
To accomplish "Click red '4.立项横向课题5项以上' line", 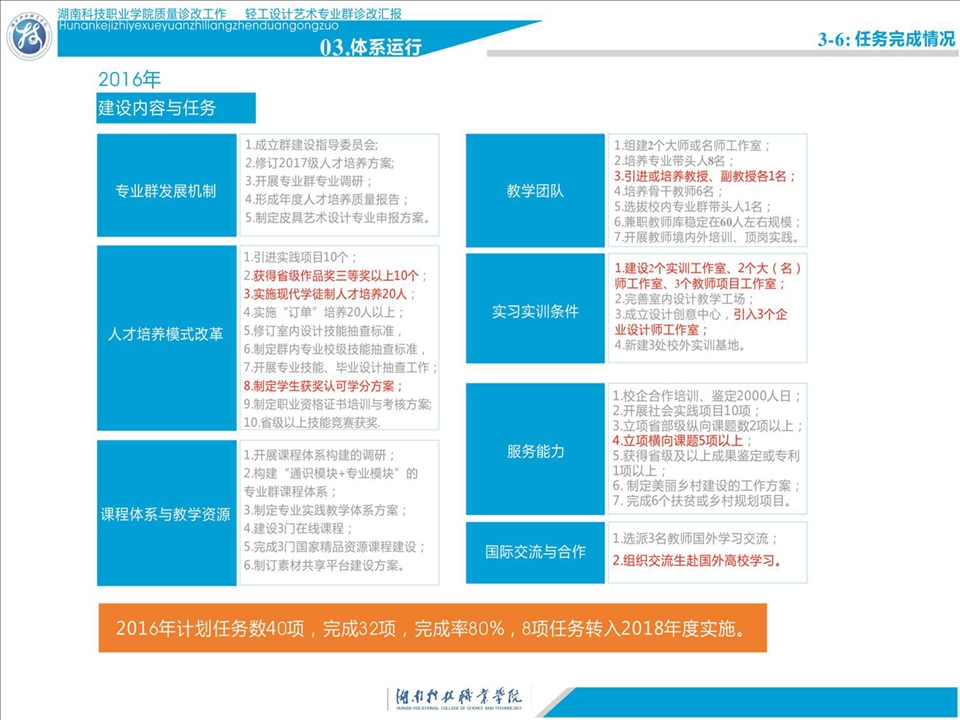I will tap(683, 441).
